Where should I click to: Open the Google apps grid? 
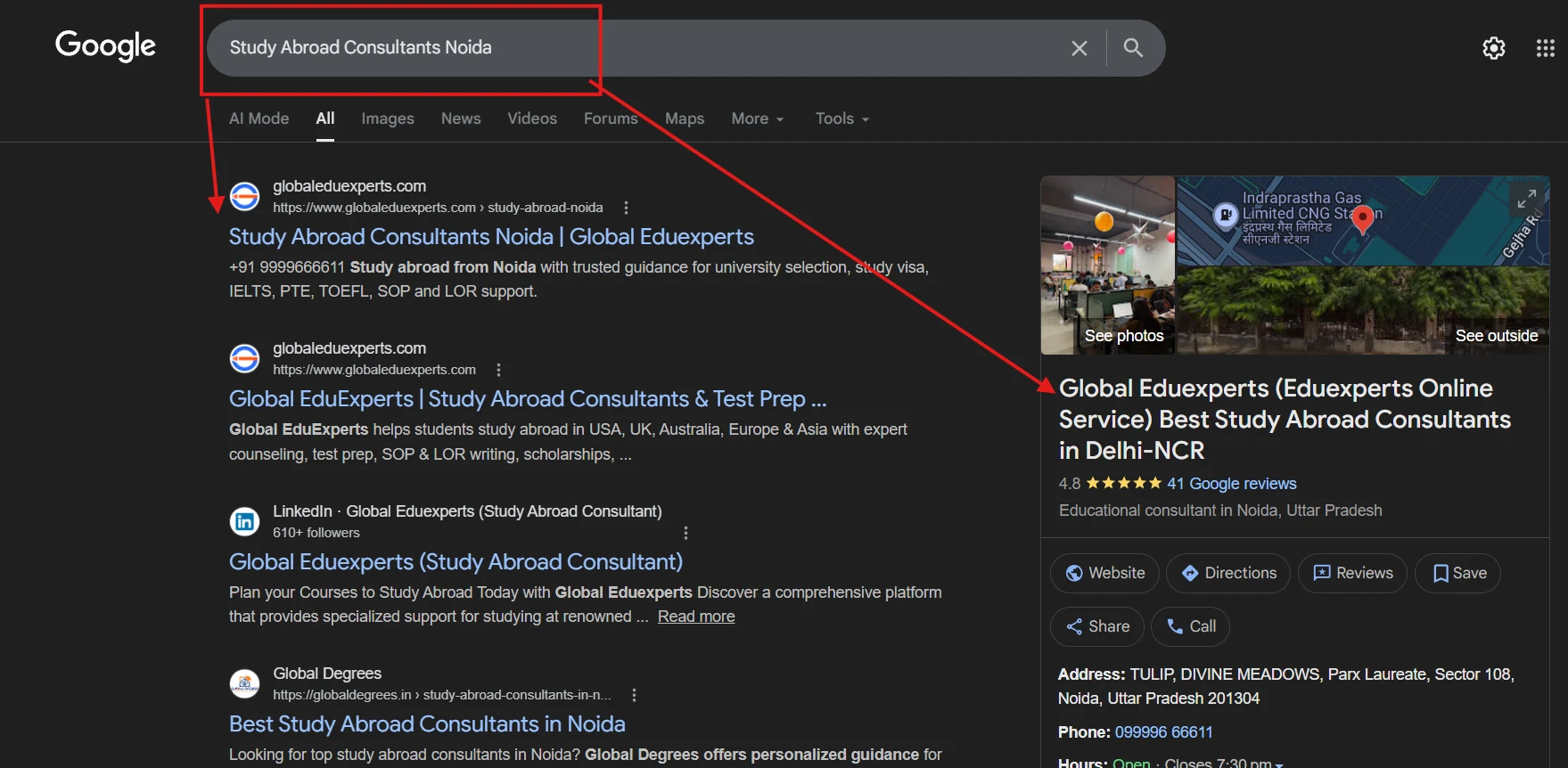pos(1546,48)
